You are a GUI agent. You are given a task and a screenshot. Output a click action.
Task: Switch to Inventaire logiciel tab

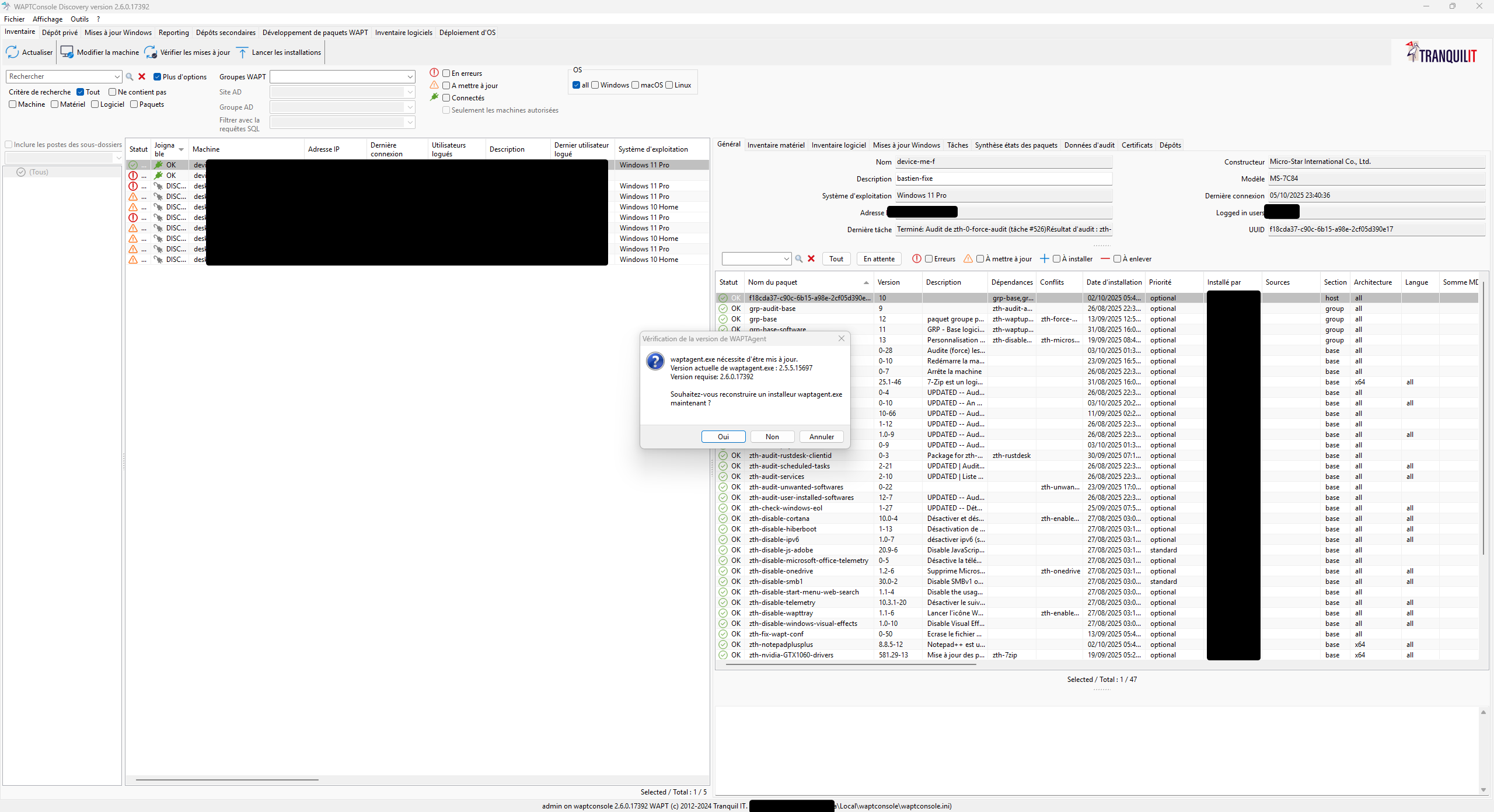point(838,145)
